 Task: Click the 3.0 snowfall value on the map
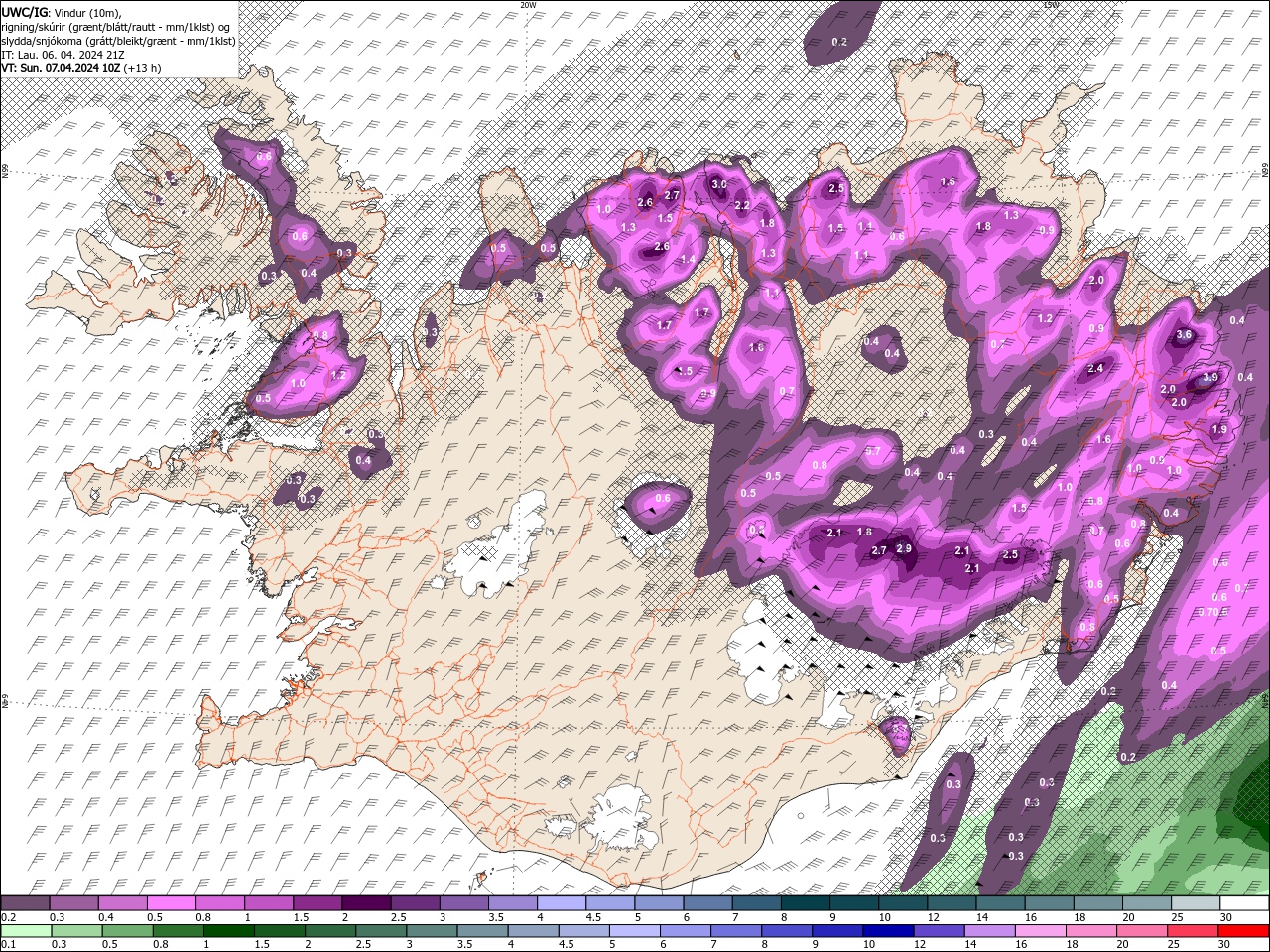pyautogui.click(x=719, y=184)
